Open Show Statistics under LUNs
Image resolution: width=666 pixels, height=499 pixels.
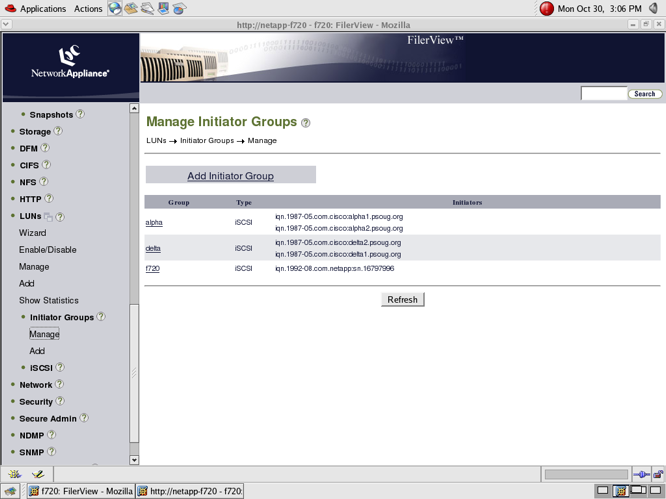point(48,300)
